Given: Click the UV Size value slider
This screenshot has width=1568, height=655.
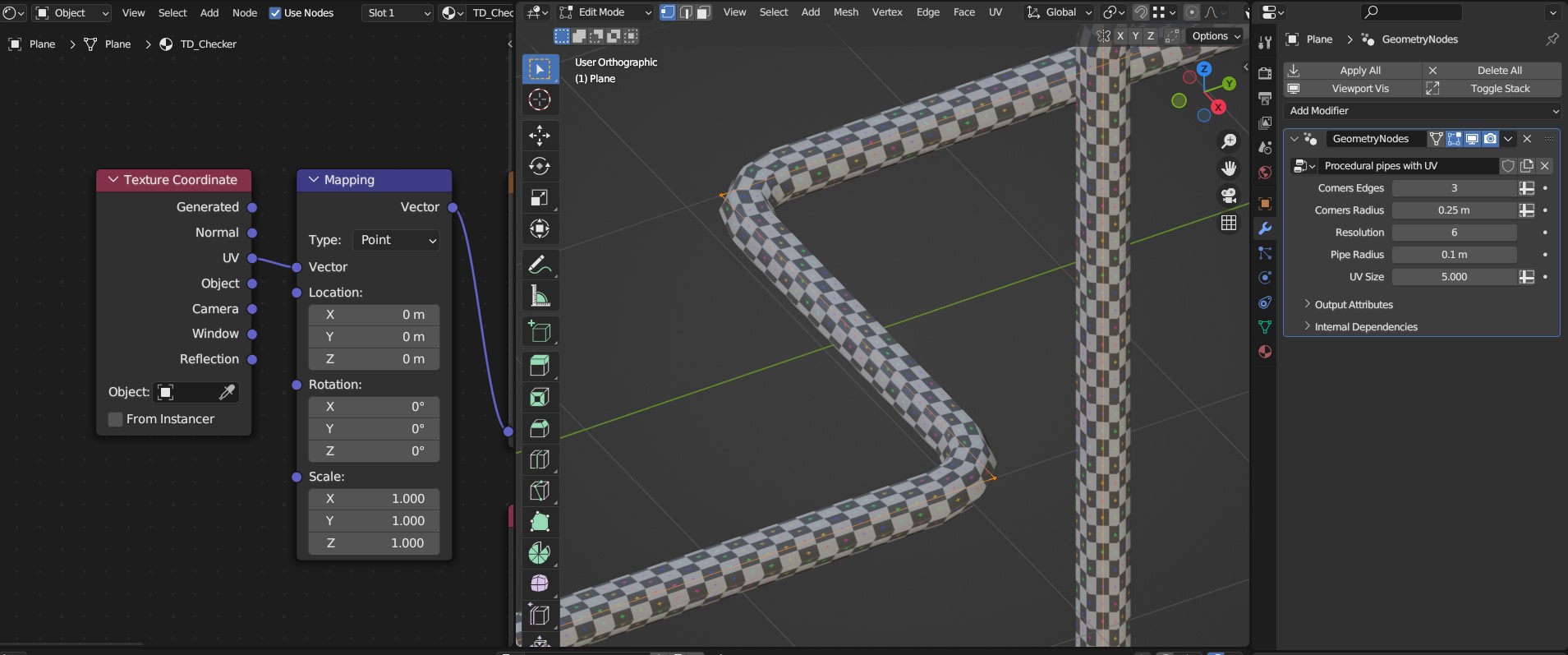Looking at the screenshot, I should [x=1453, y=277].
